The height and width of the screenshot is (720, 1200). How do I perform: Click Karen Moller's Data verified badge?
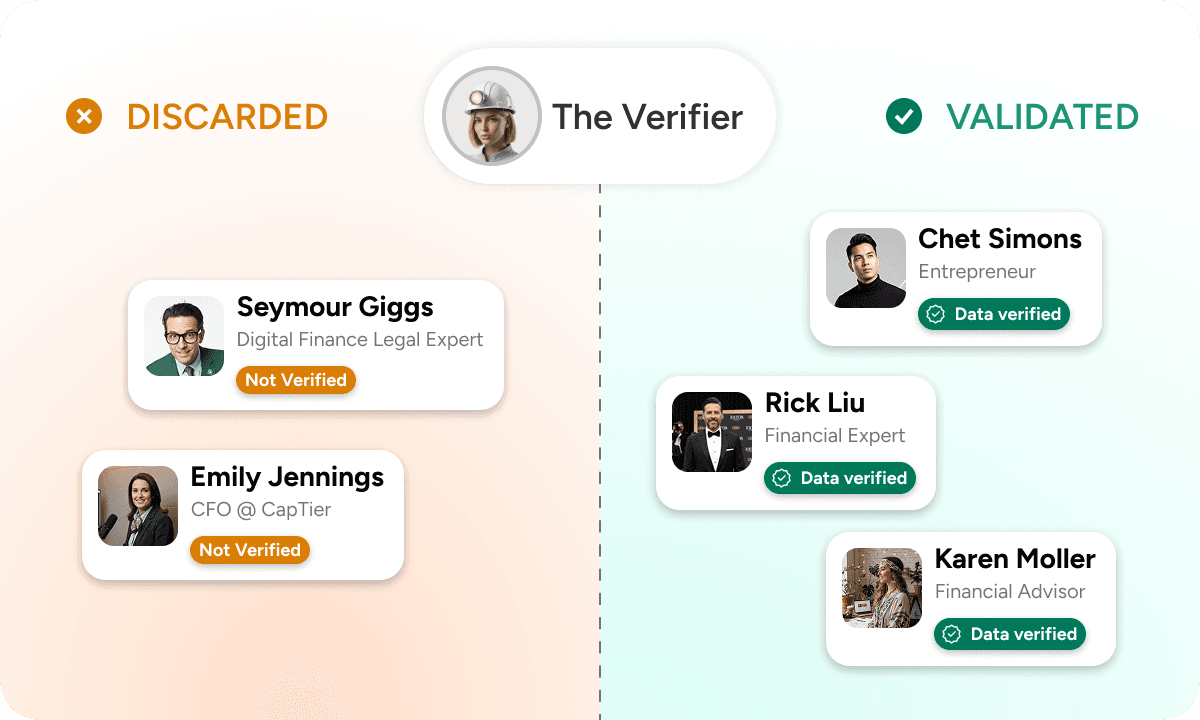[1010, 634]
